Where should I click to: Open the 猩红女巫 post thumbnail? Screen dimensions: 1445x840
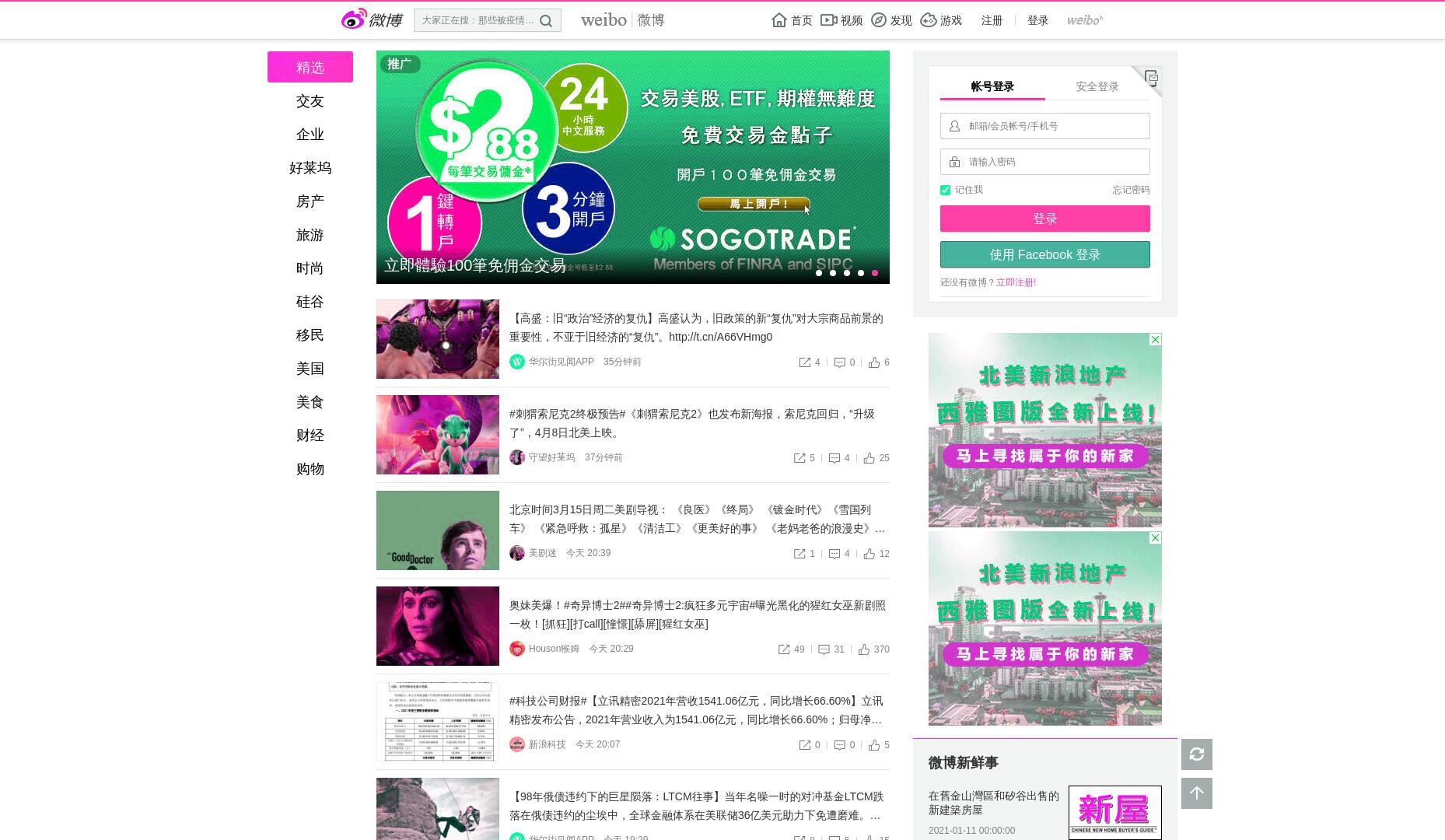[x=438, y=626]
